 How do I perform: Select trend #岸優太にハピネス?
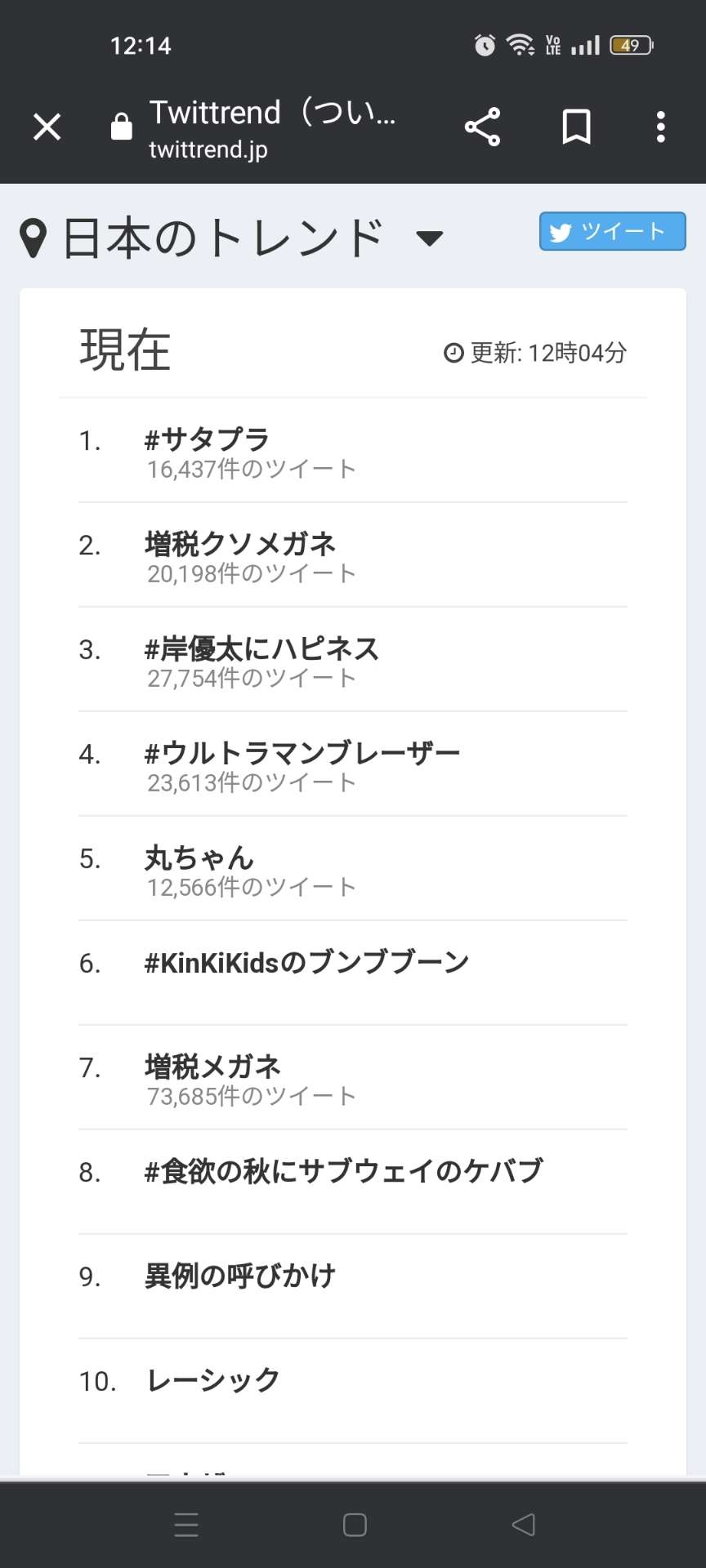pos(261,649)
